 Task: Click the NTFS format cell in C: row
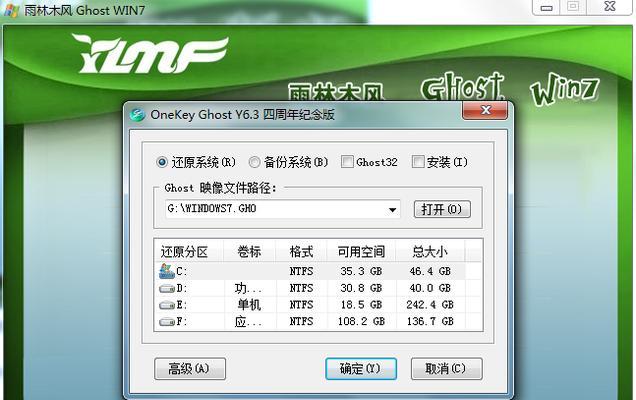point(301,271)
